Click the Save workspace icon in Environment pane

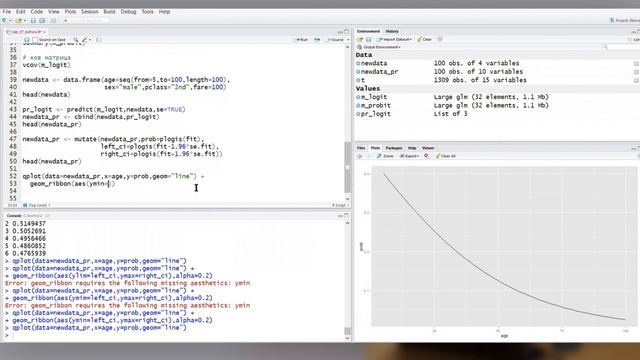[x=368, y=40]
